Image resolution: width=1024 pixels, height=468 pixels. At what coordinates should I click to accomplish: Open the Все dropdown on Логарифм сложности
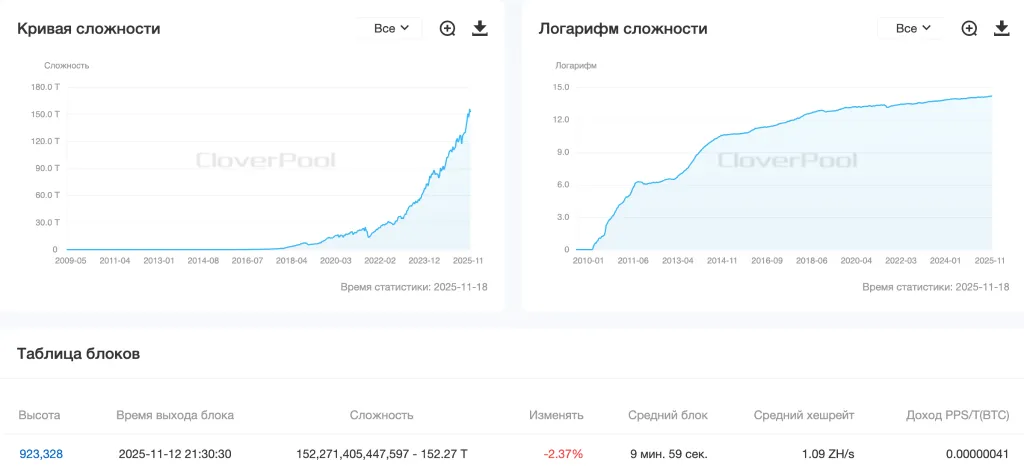tap(913, 28)
